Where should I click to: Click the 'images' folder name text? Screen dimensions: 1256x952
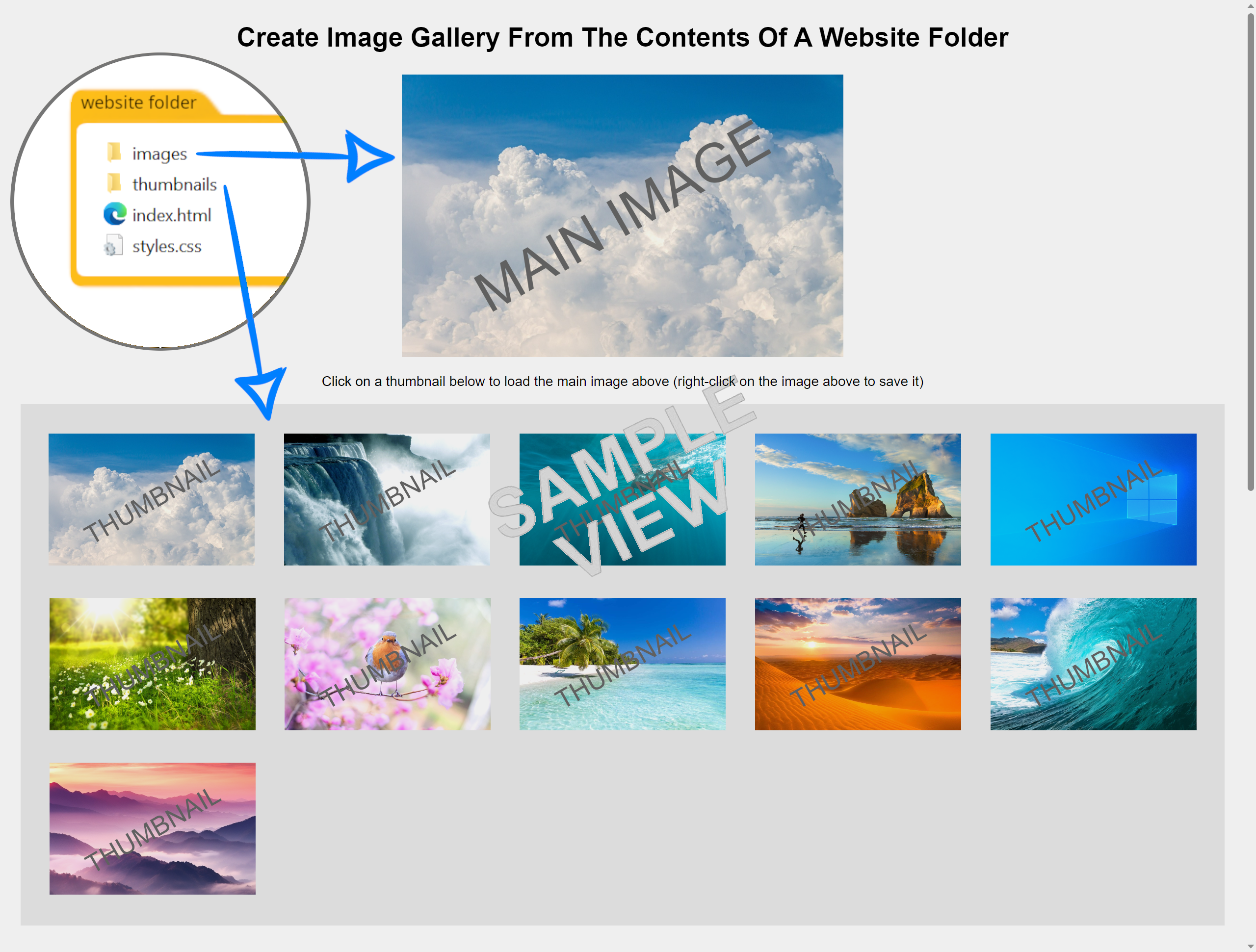(x=159, y=154)
